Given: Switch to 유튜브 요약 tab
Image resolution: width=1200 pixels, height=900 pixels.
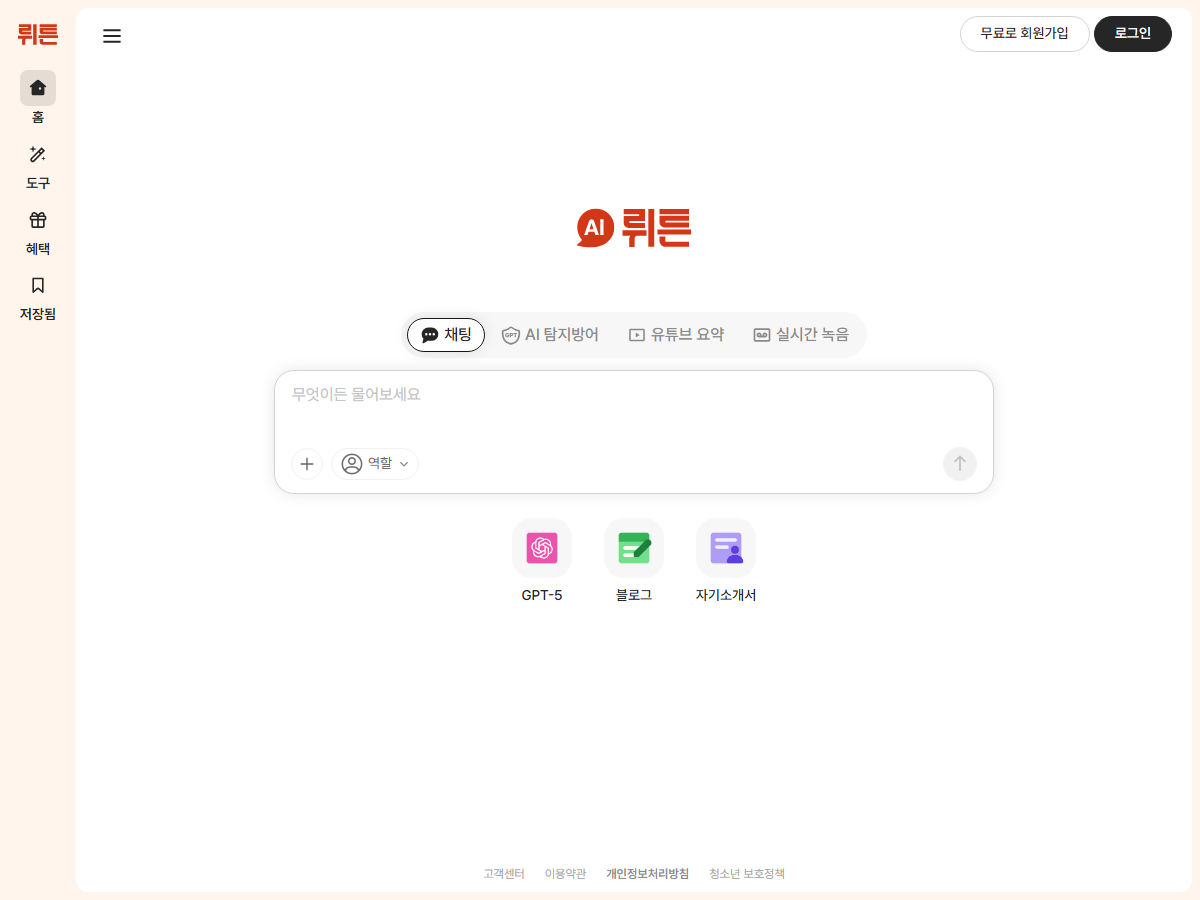Looking at the screenshot, I should point(676,335).
